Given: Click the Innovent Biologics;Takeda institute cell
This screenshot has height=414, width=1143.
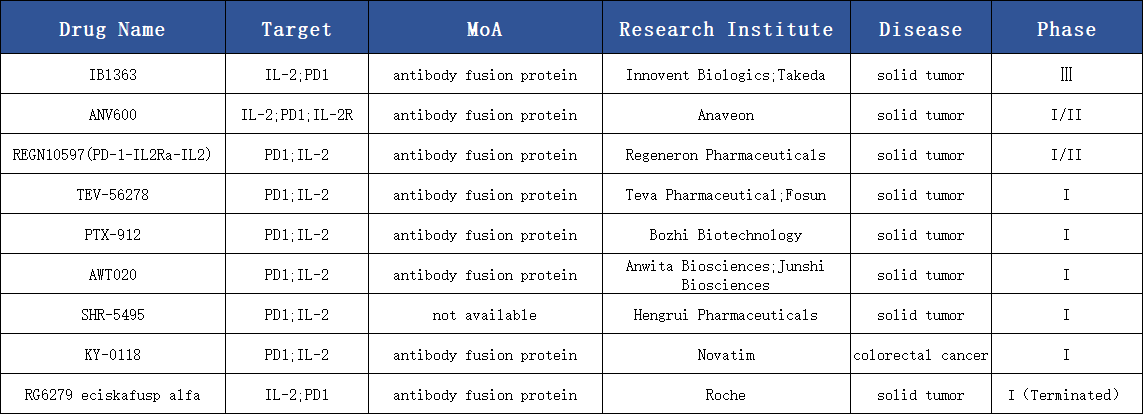Looking at the screenshot, I should coord(726,75).
